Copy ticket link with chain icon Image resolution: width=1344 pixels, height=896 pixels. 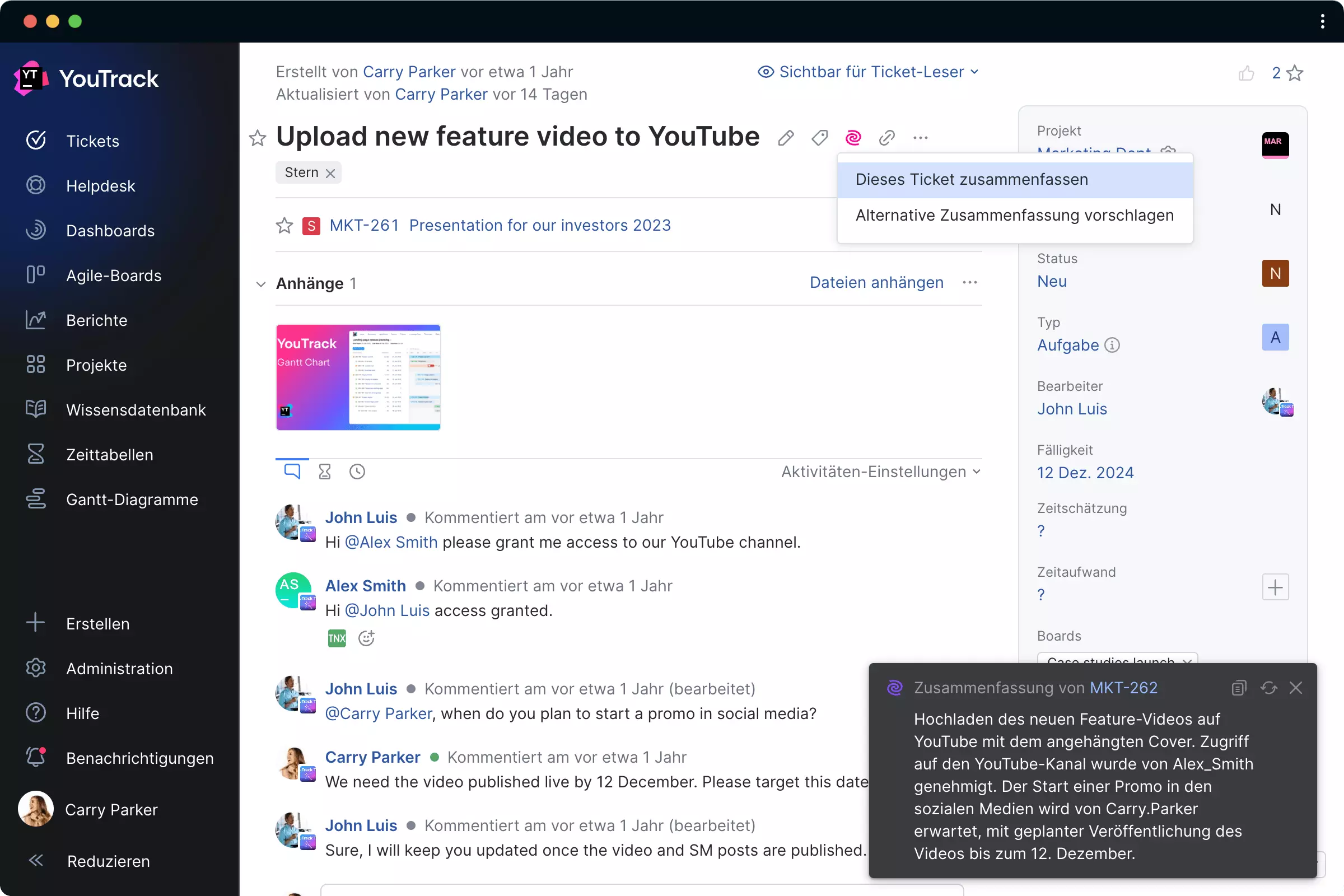886,138
